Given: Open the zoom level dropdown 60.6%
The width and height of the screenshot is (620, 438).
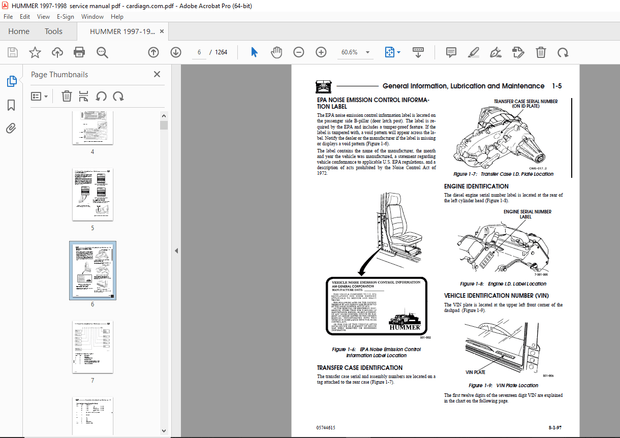Looking at the screenshot, I should pos(355,52).
